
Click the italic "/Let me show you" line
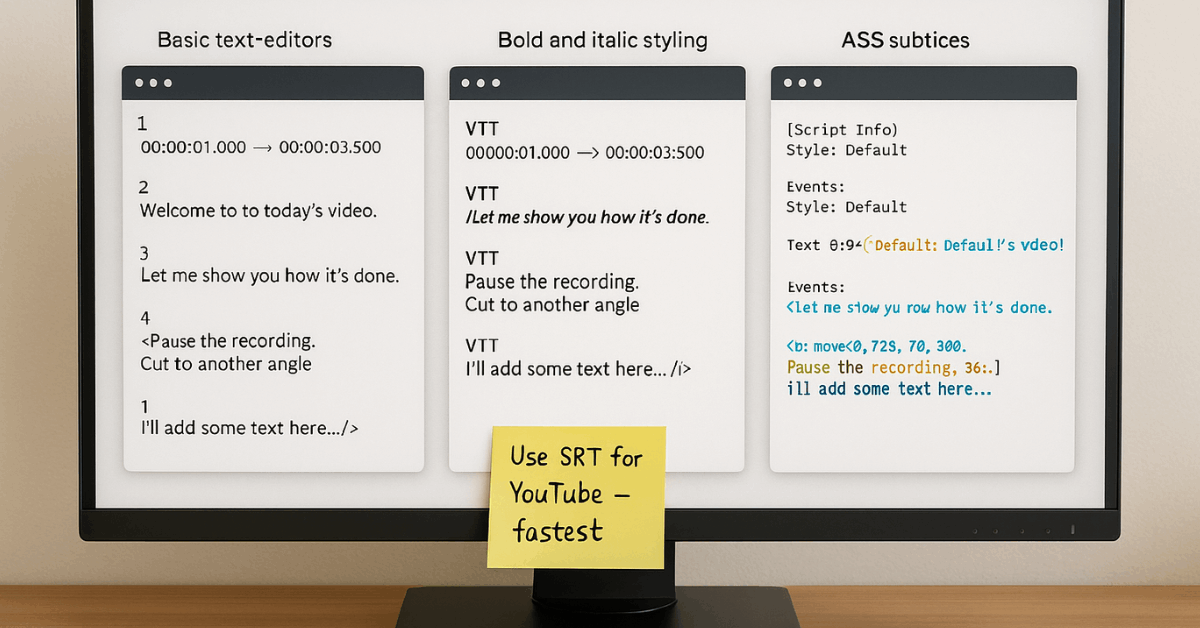587,217
